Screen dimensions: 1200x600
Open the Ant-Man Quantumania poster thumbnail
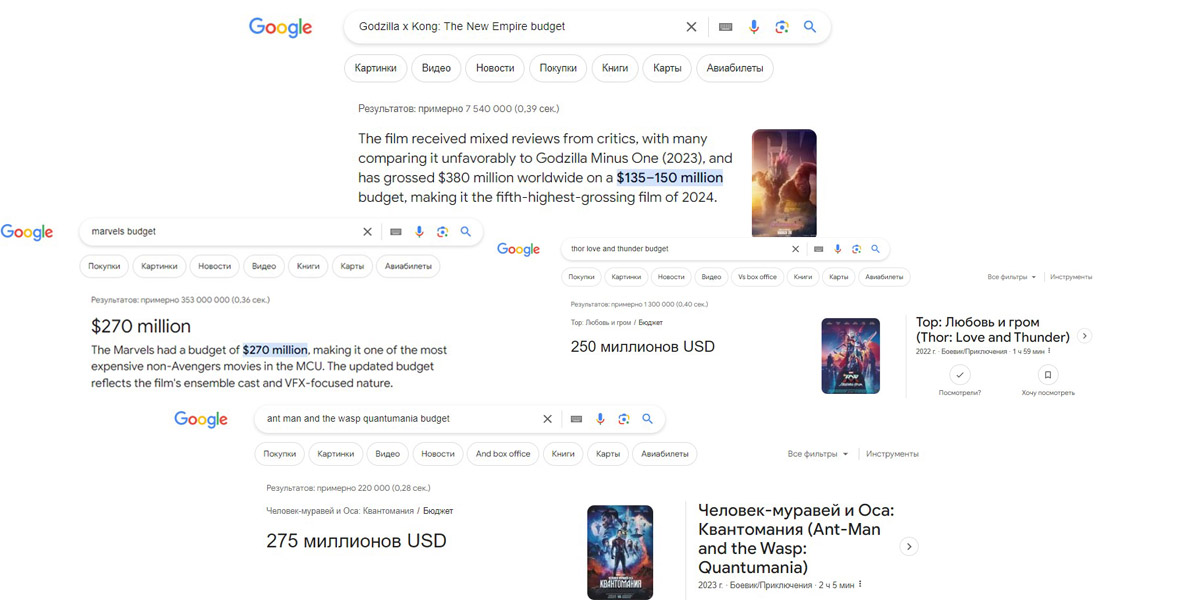620,552
